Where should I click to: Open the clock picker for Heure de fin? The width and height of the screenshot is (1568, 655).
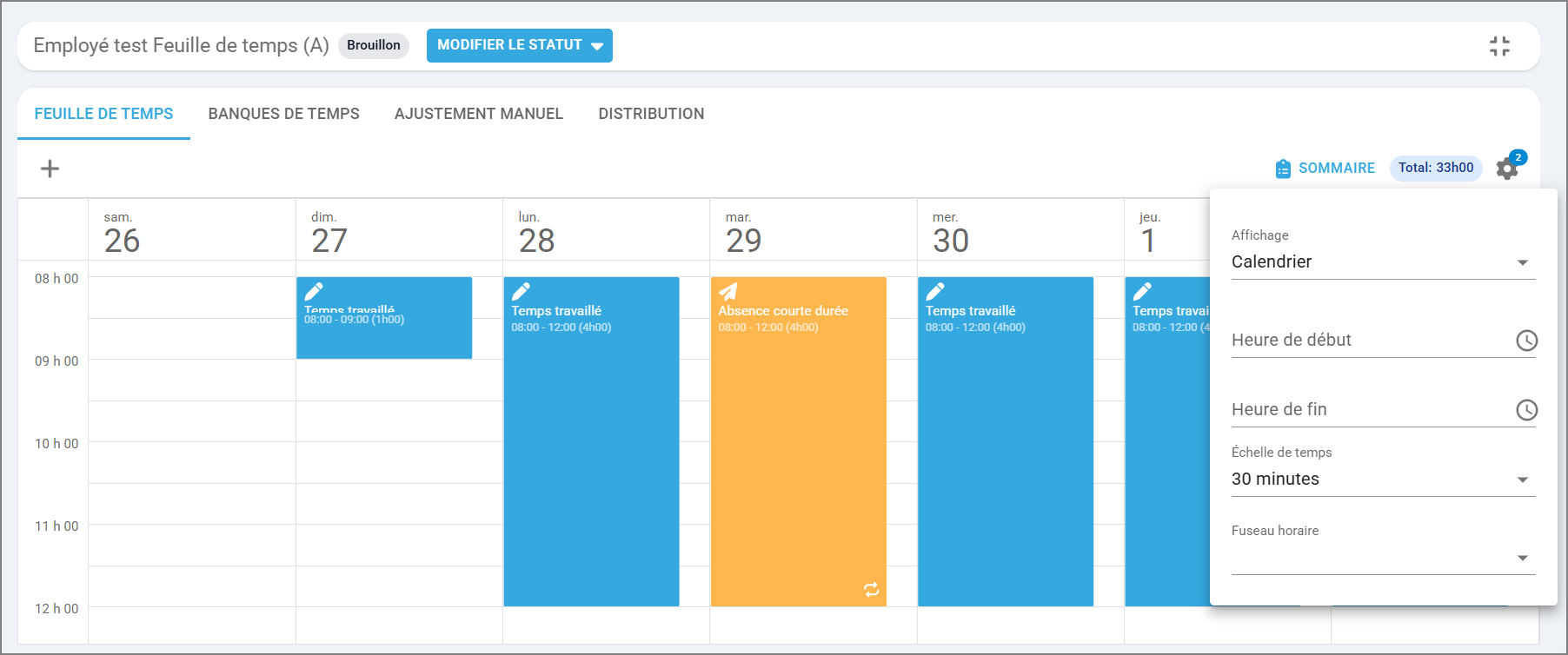click(x=1526, y=410)
